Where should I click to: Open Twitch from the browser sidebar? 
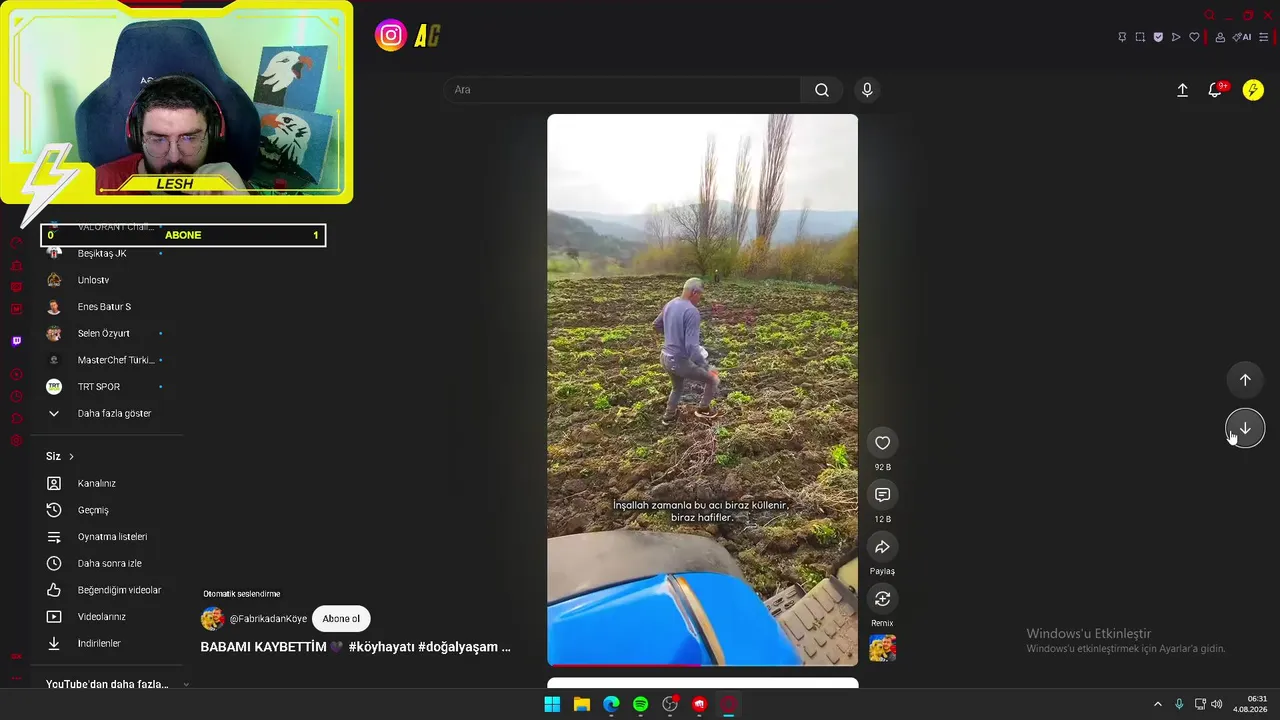pos(16,341)
